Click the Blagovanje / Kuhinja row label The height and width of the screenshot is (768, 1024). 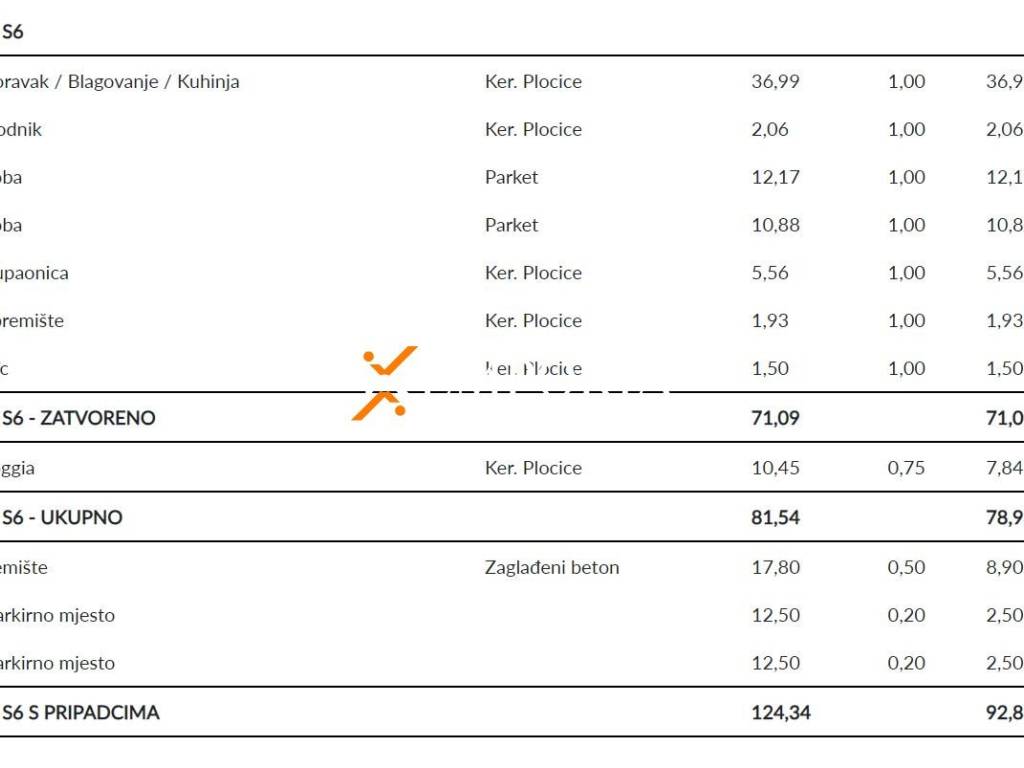pyautogui.click(x=120, y=81)
